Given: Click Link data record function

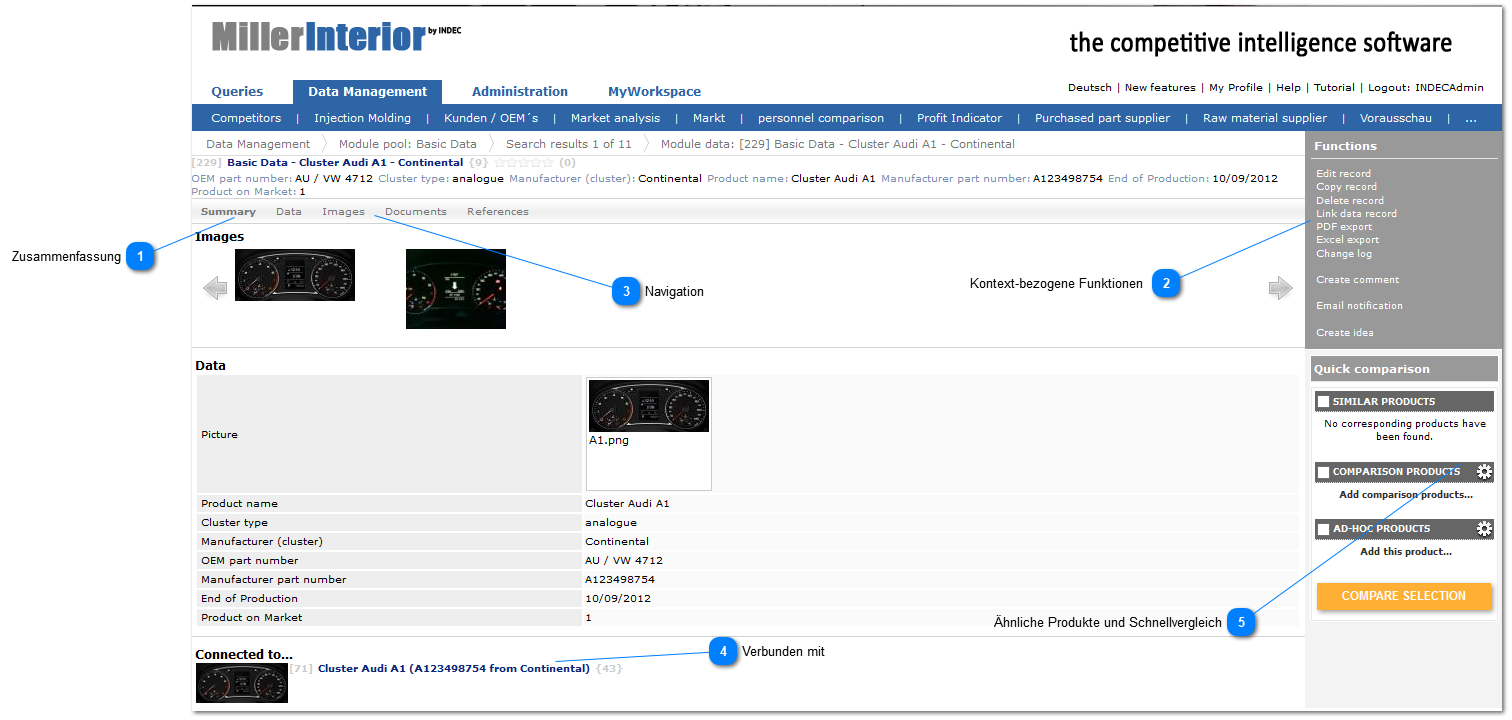Looking at the screenshot, I should (1356, 214).
